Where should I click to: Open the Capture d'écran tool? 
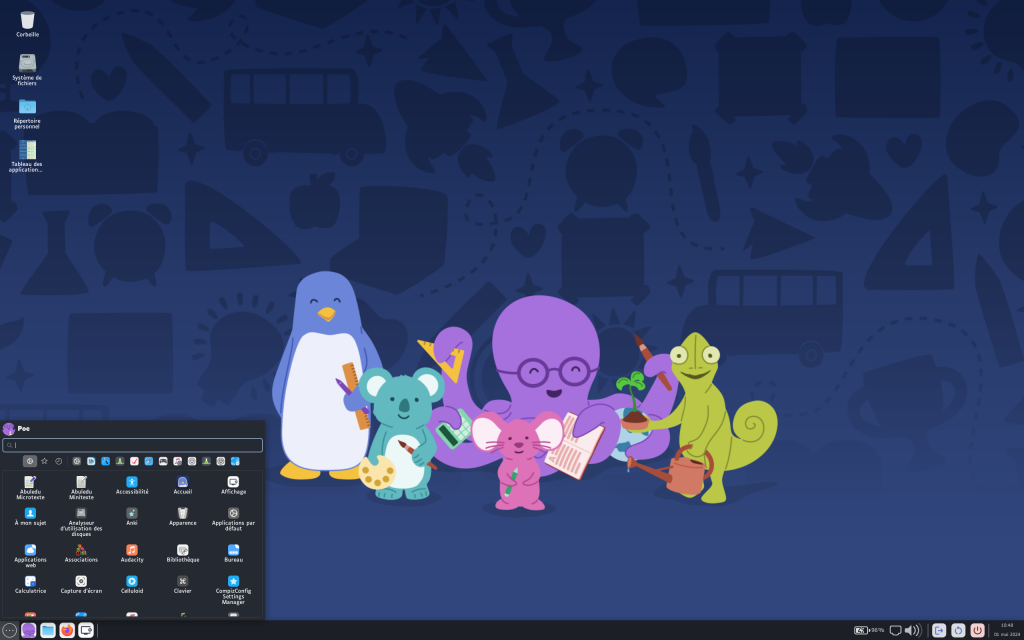[81, 581]
